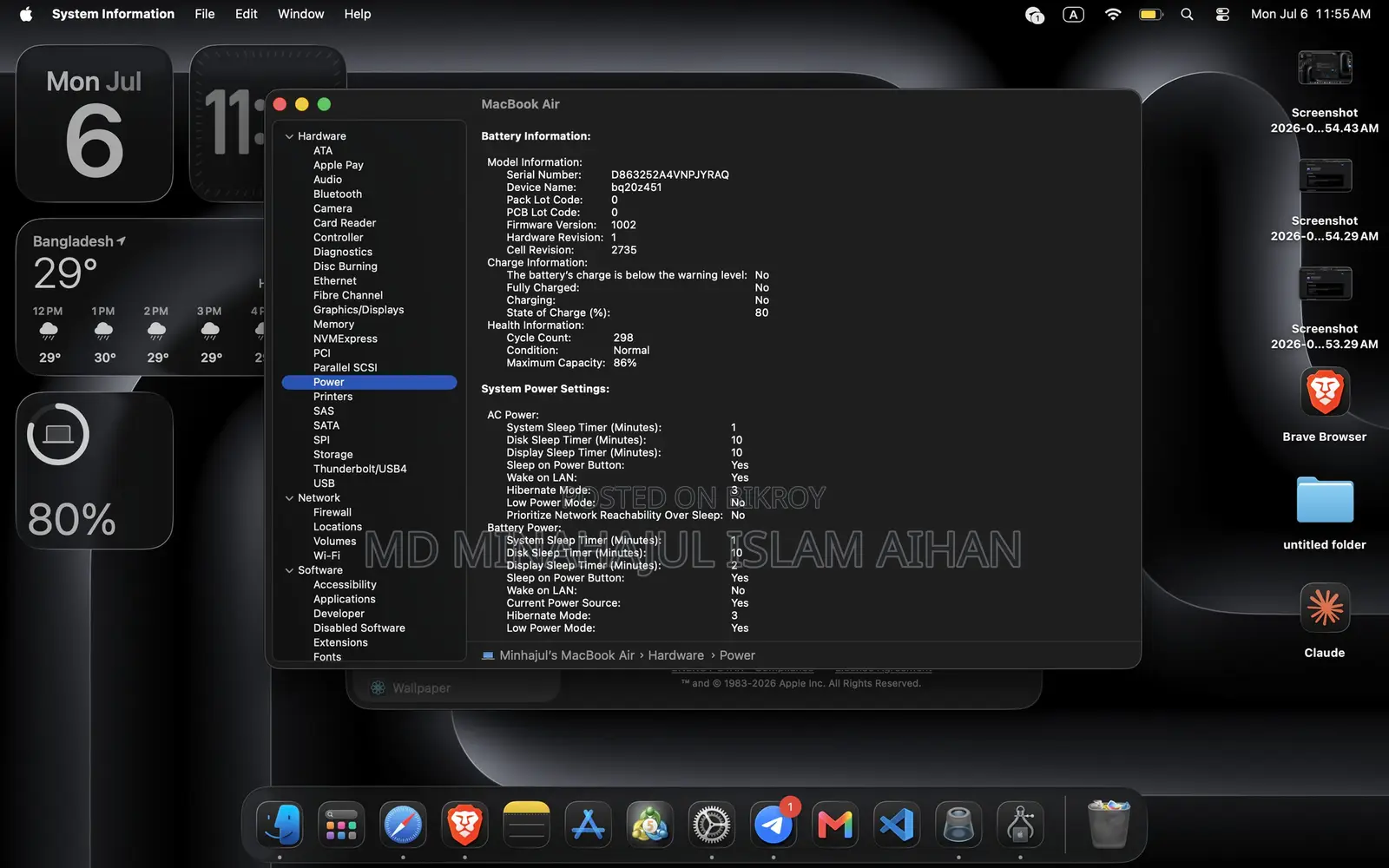
Task: Launch MetaTrader 5 from the Dock
Action: pyautogui.click(x=649, y=825)
